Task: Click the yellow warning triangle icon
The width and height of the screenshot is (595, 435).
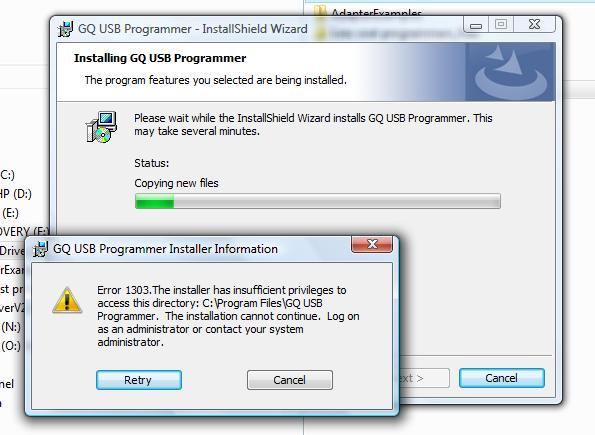Action: pos(67,300)
